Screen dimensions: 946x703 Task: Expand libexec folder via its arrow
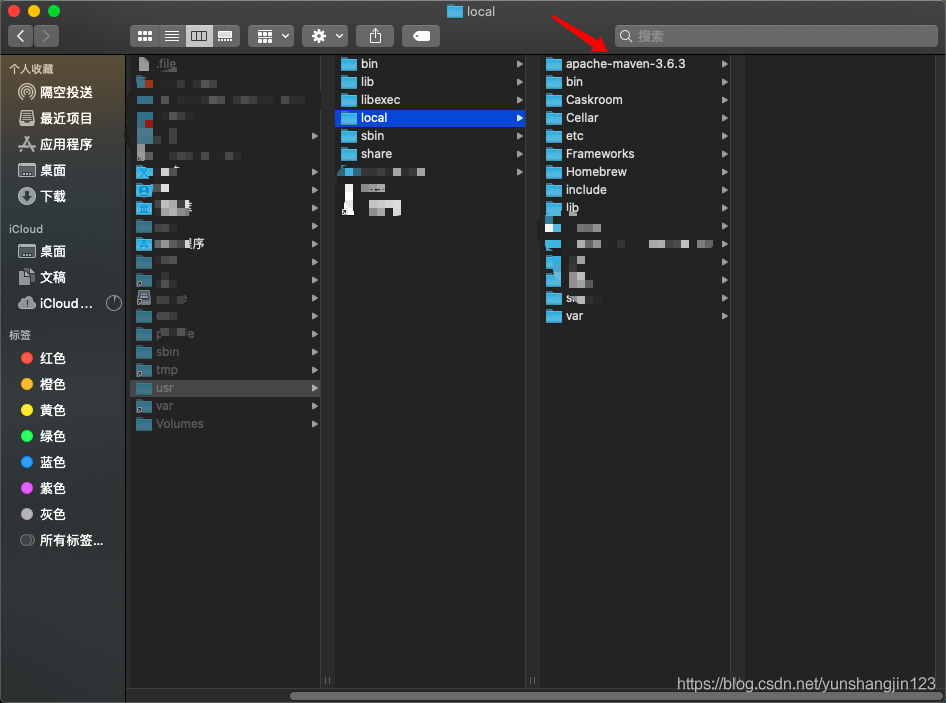pos(519,100)
